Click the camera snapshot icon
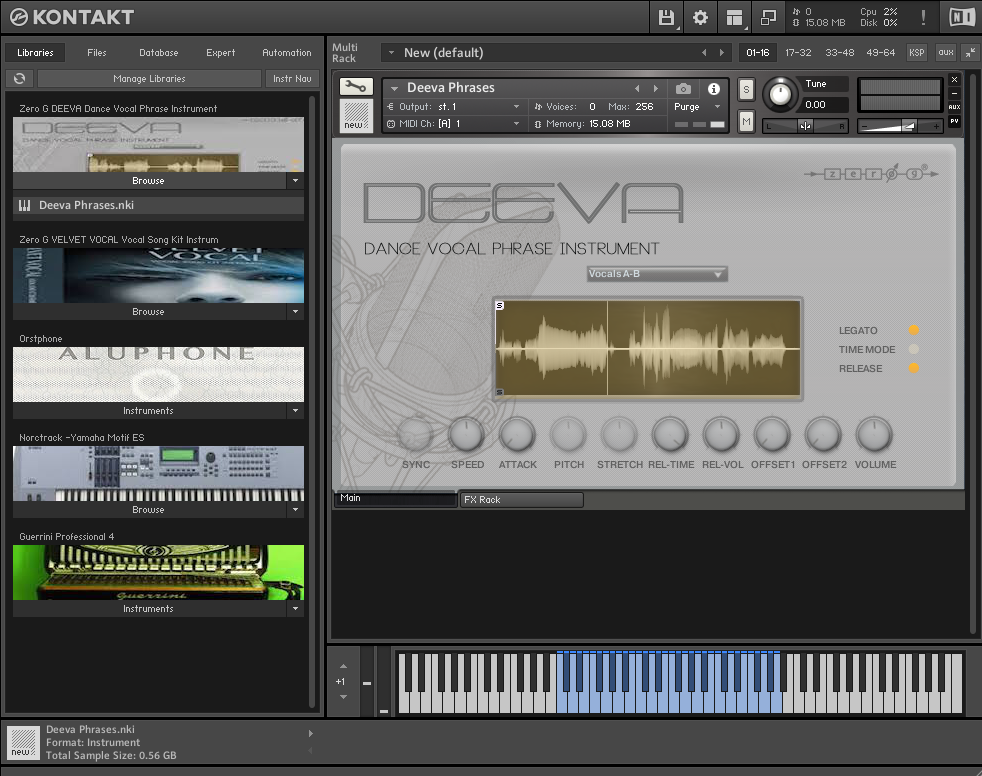The image size is (982, 776). [683, 88]
